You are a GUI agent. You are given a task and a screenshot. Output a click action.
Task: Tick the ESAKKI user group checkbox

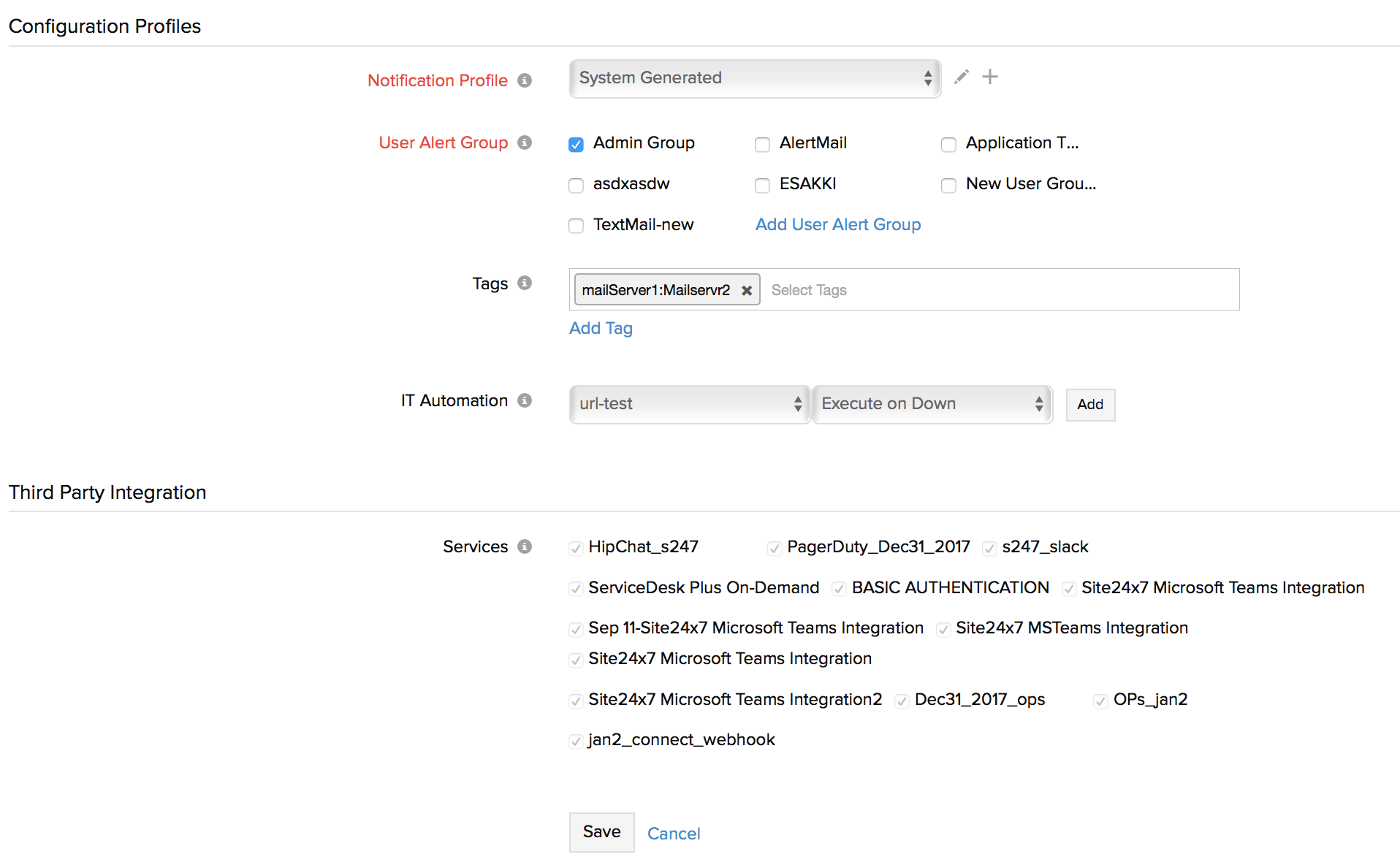762,185
